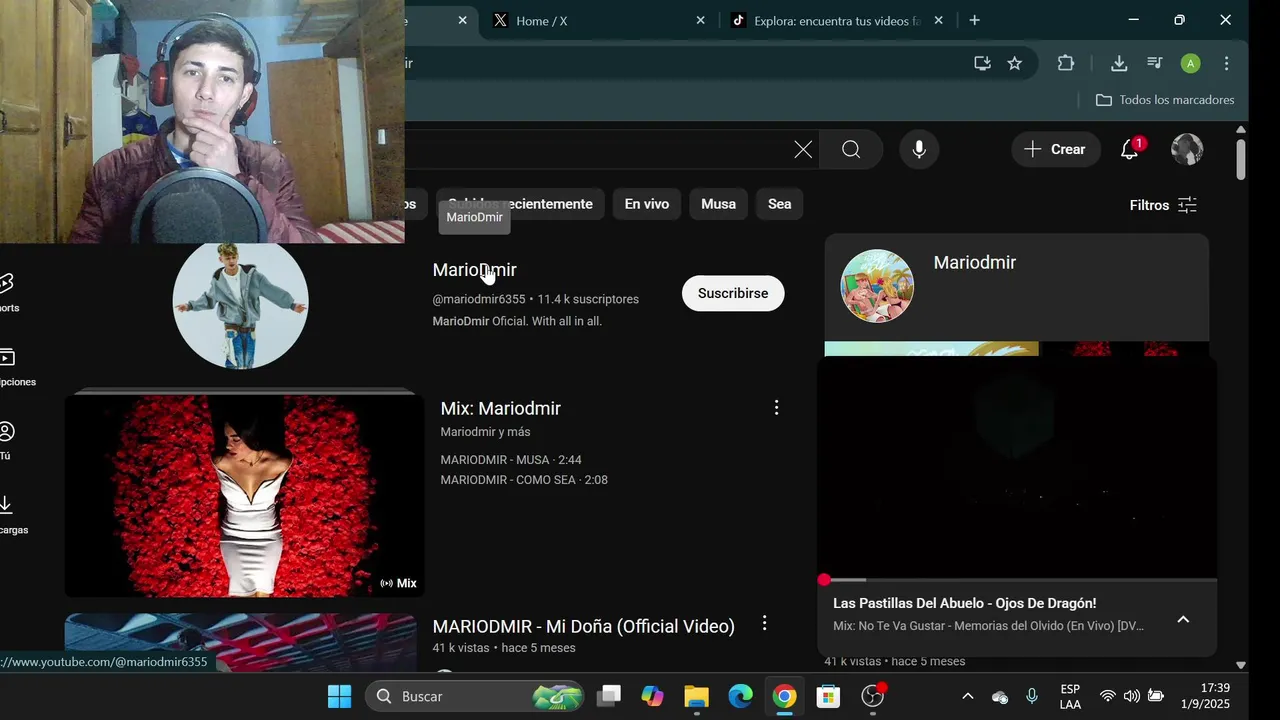Viewport: 1280px width, 720px height.
Task: Open Microsoft Store from the taskbar
Action: coord(828,696)
